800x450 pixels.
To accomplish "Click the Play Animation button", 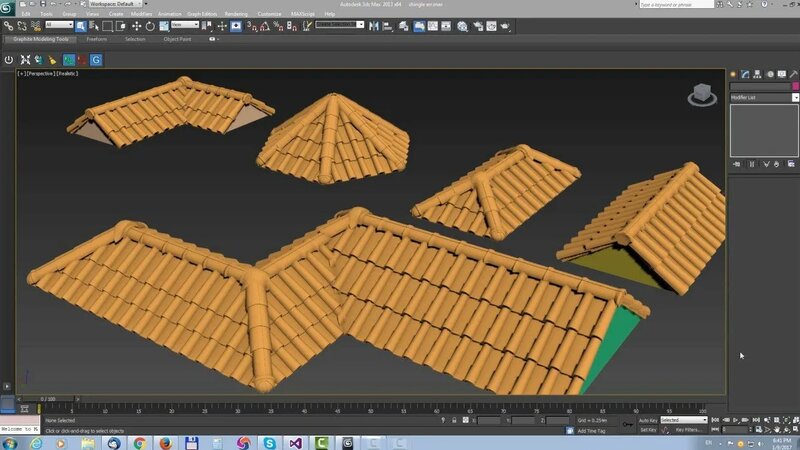I will point(735,420).
